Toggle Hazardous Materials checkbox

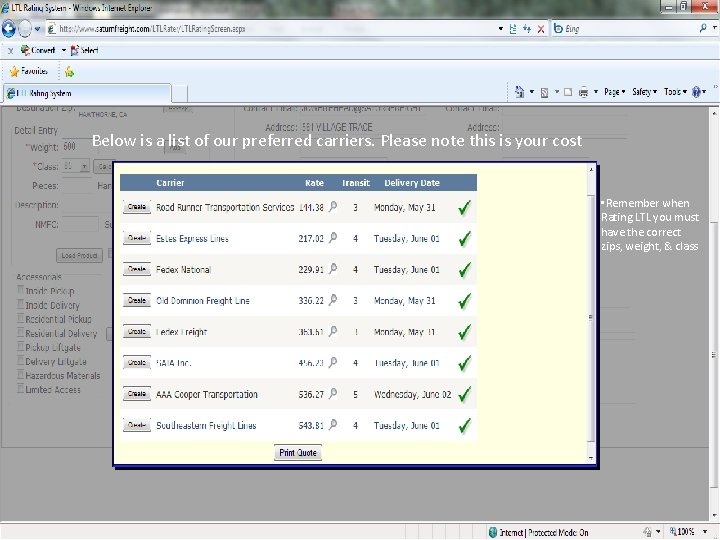pyautogui.click(x=20, y=374)
